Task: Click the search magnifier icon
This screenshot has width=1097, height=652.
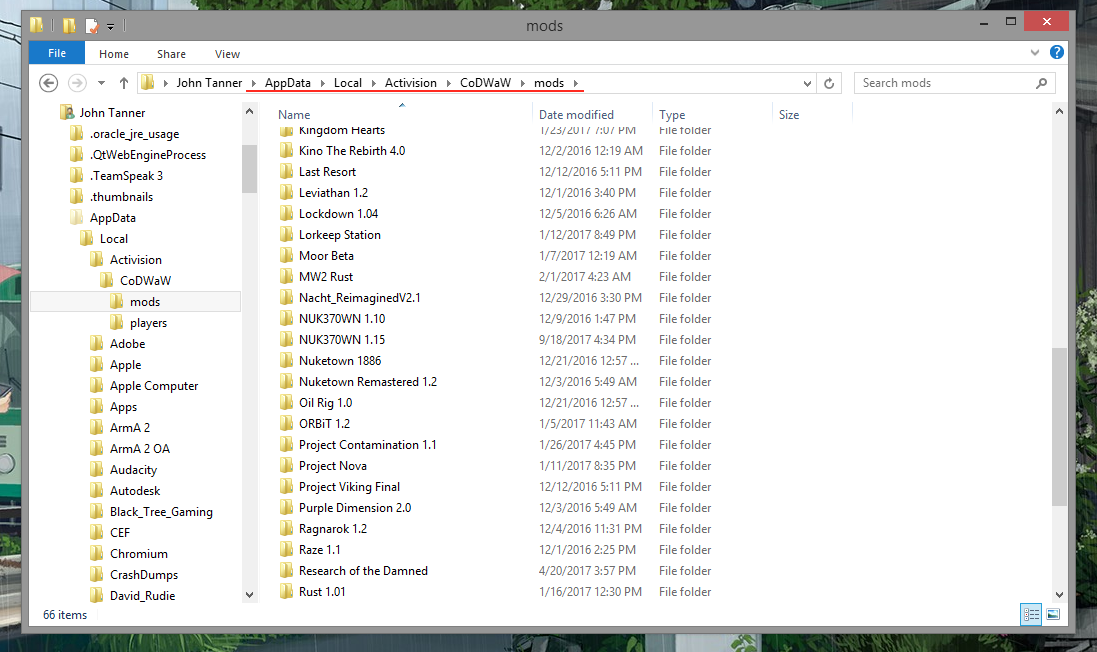Action: (x=1041, y=83)
